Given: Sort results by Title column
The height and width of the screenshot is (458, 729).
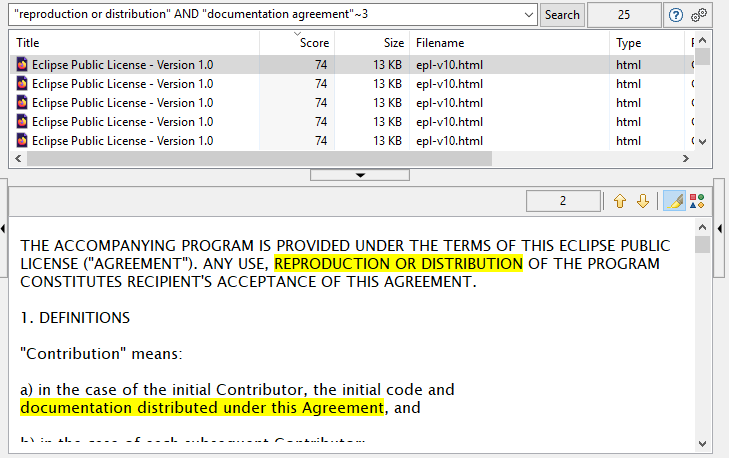Looking at the screenshot, I should pyautogui.click(x=135, y=43).
